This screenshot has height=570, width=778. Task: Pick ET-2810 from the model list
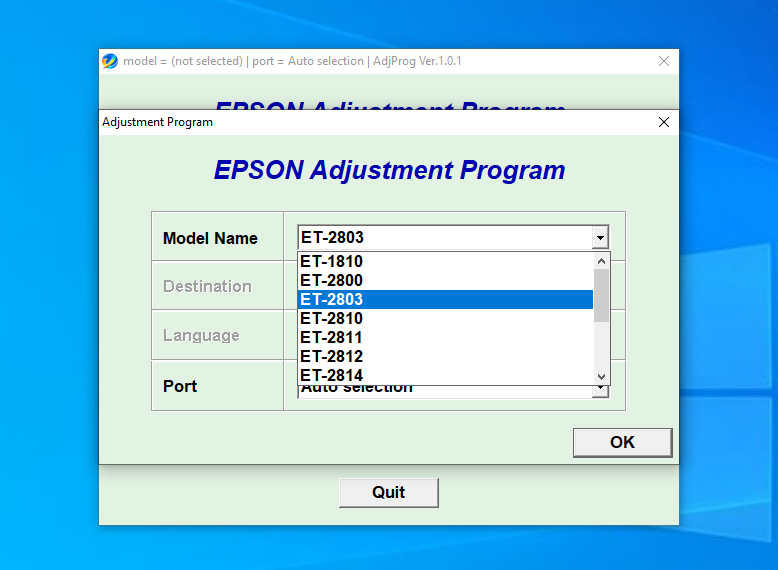click(x=445, y=318)
